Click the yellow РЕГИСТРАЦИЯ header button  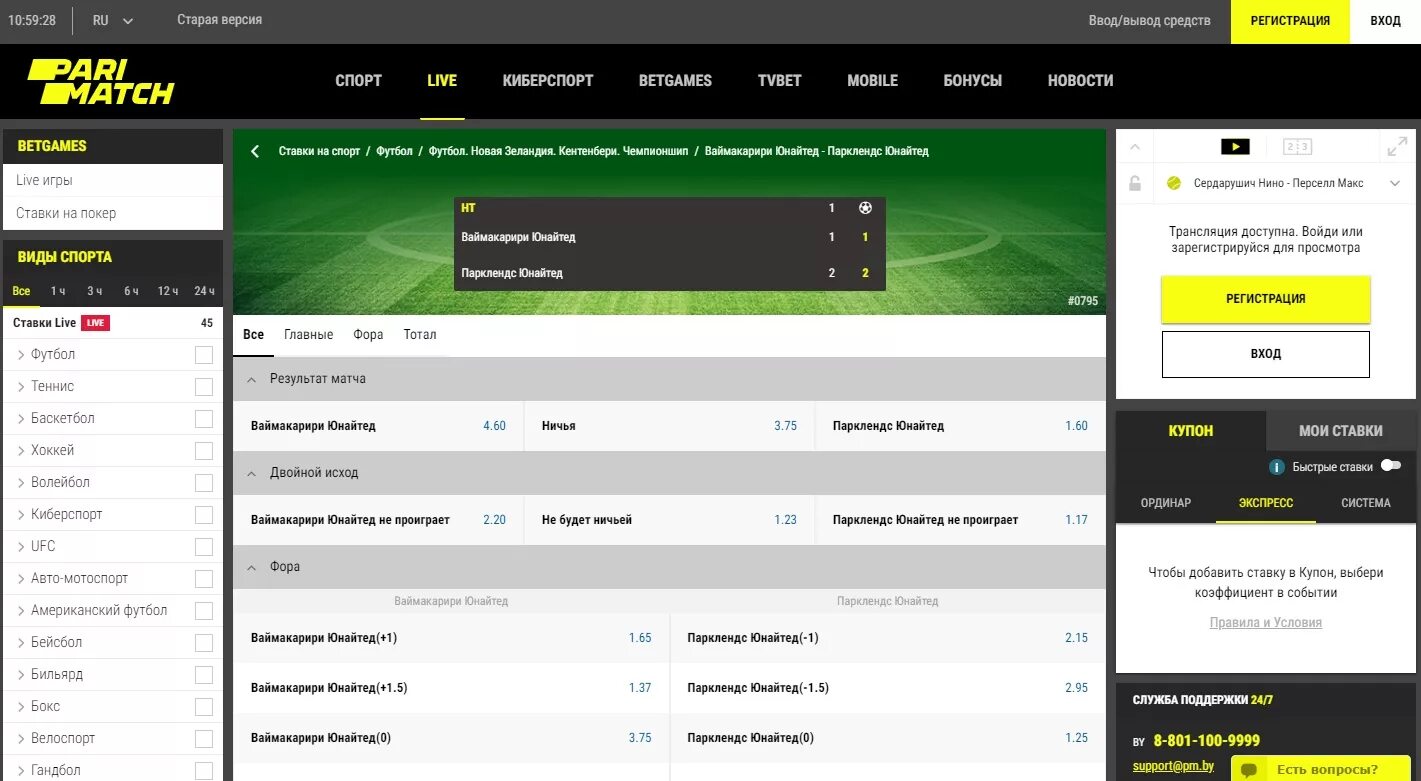[1290, 21]
